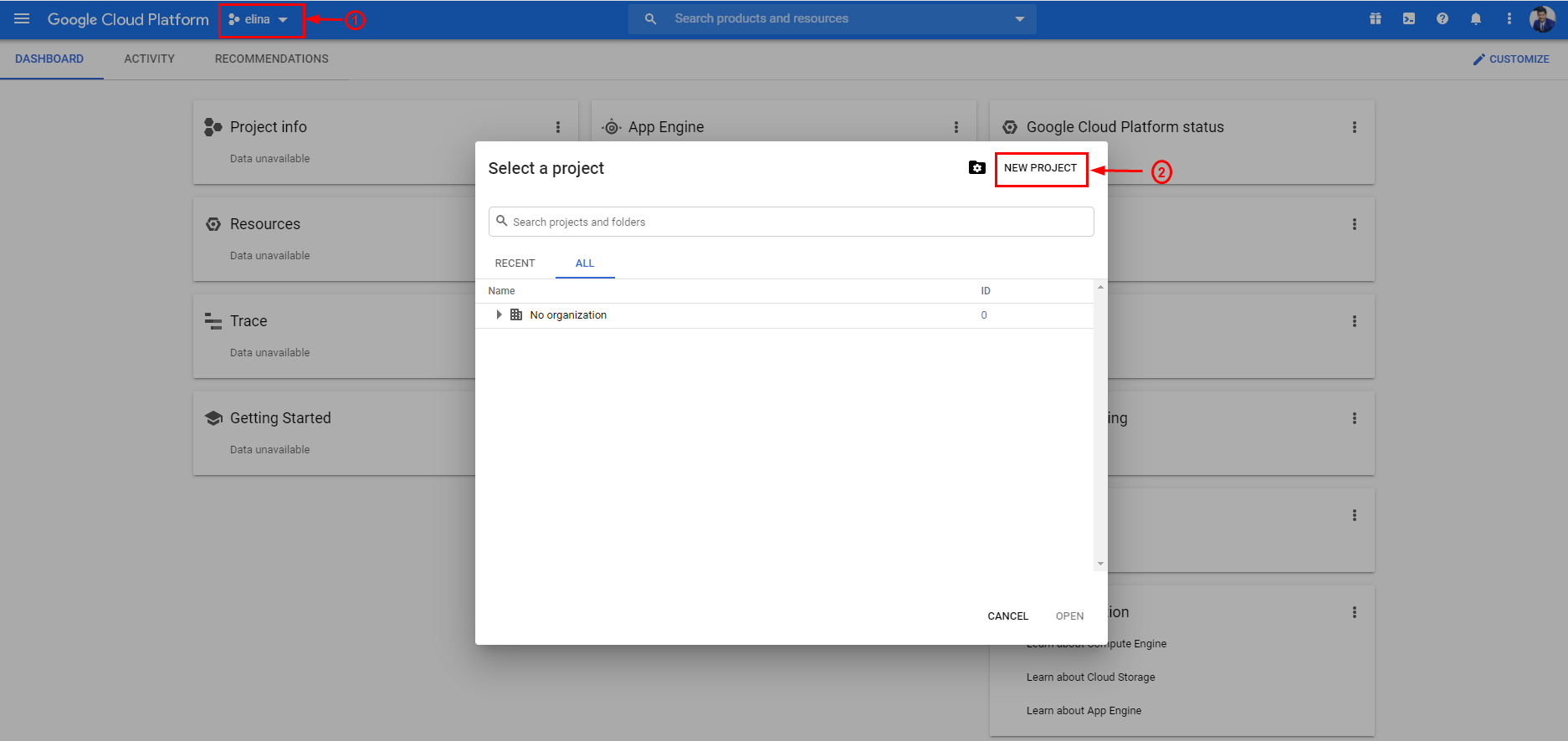
Task: Open the elina project selector dropdown
Action: [x=259, y=19]
